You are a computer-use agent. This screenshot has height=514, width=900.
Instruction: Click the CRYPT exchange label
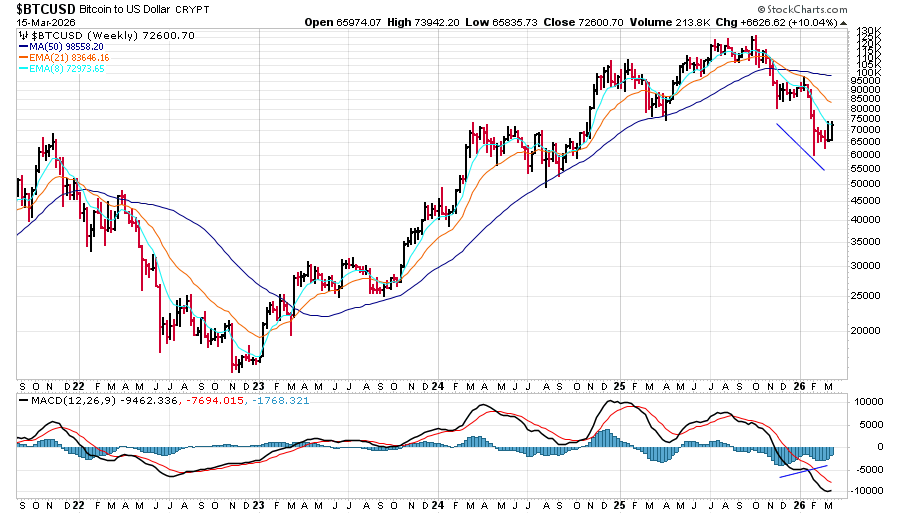192,10
